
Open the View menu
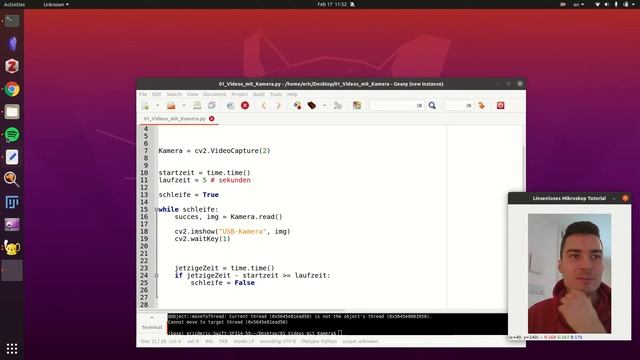tap(192, 94)
